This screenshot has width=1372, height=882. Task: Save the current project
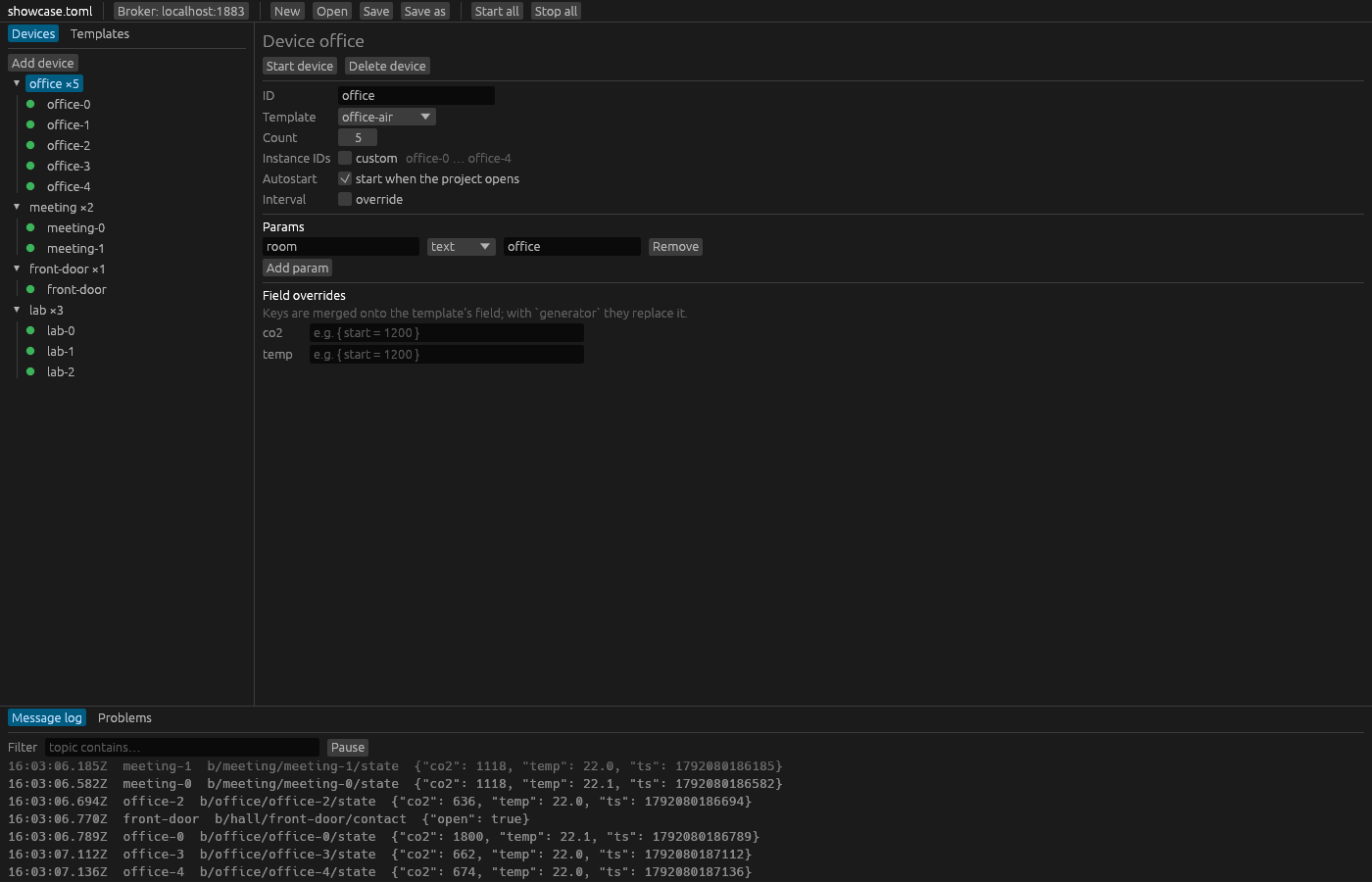pos(376,11)
